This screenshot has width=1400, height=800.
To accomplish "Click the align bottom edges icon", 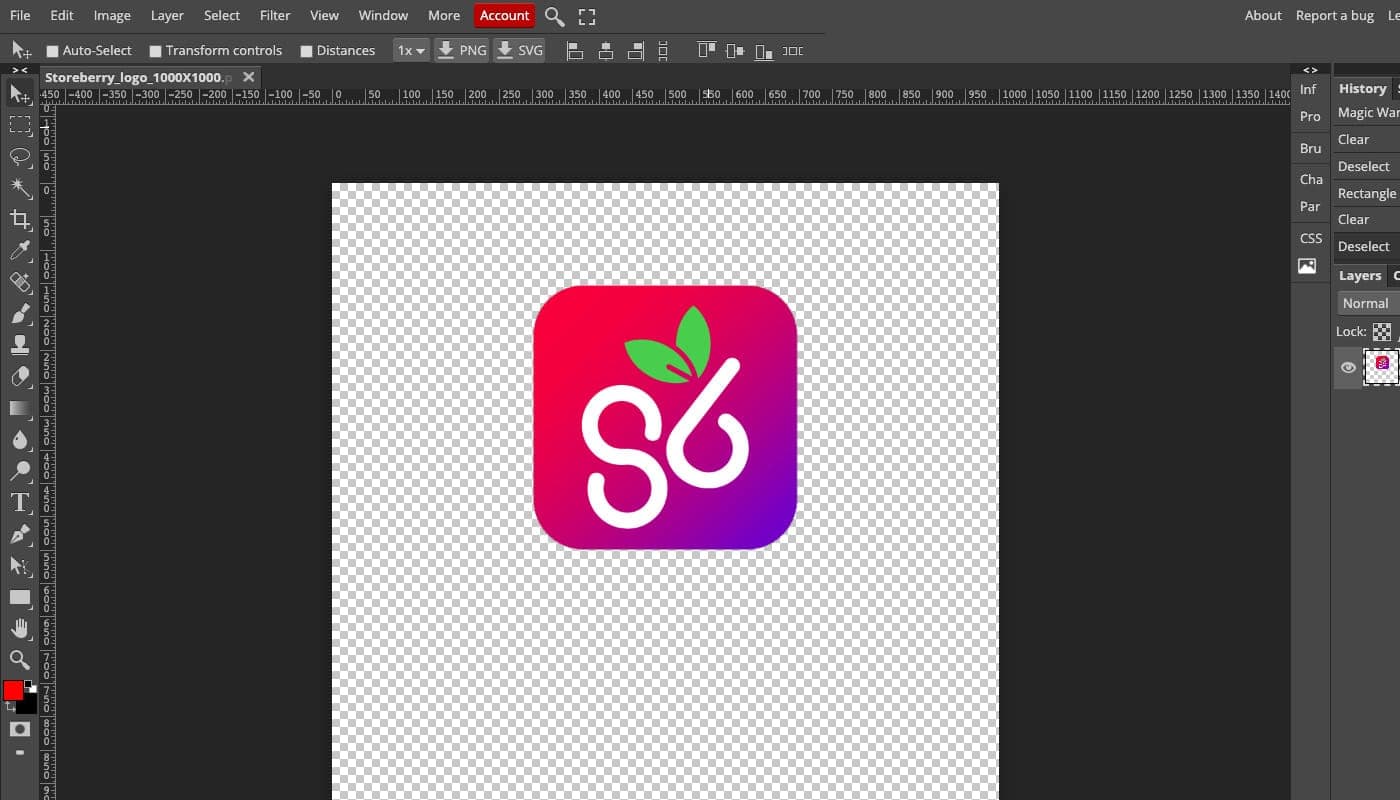I will coord(764,50).
